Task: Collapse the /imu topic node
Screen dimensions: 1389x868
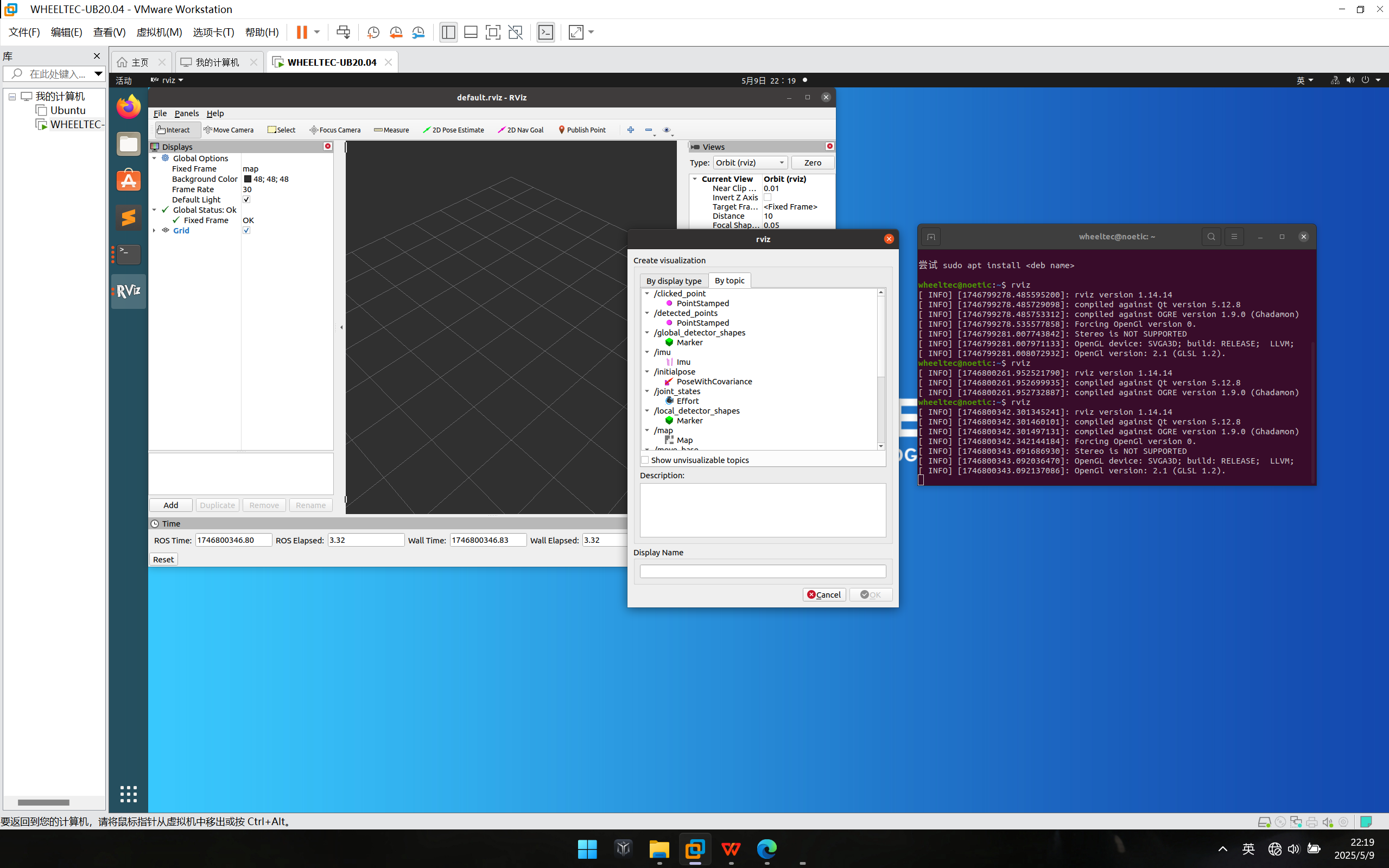Action: (x=647, y=352)
